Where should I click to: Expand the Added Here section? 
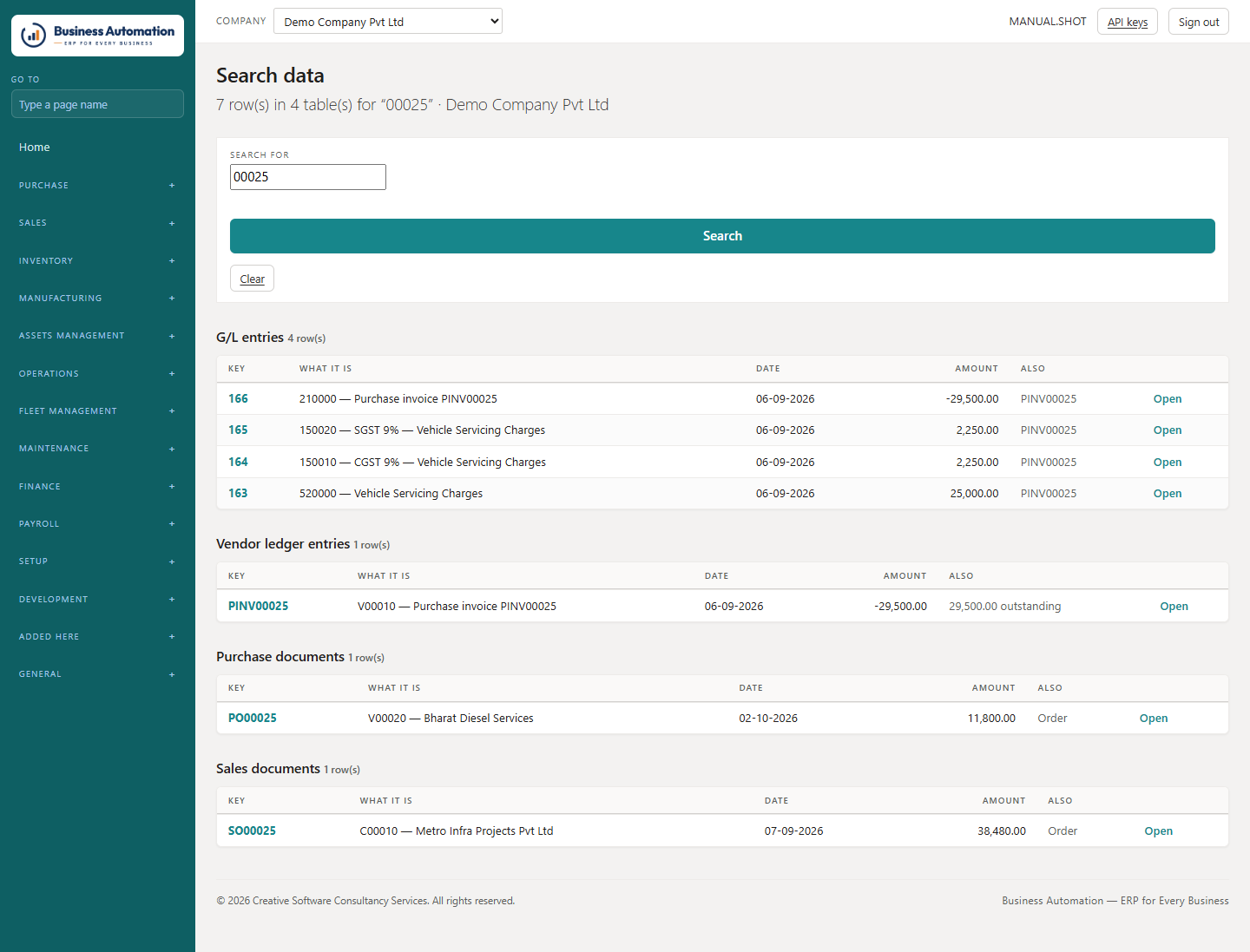[97, 636]
